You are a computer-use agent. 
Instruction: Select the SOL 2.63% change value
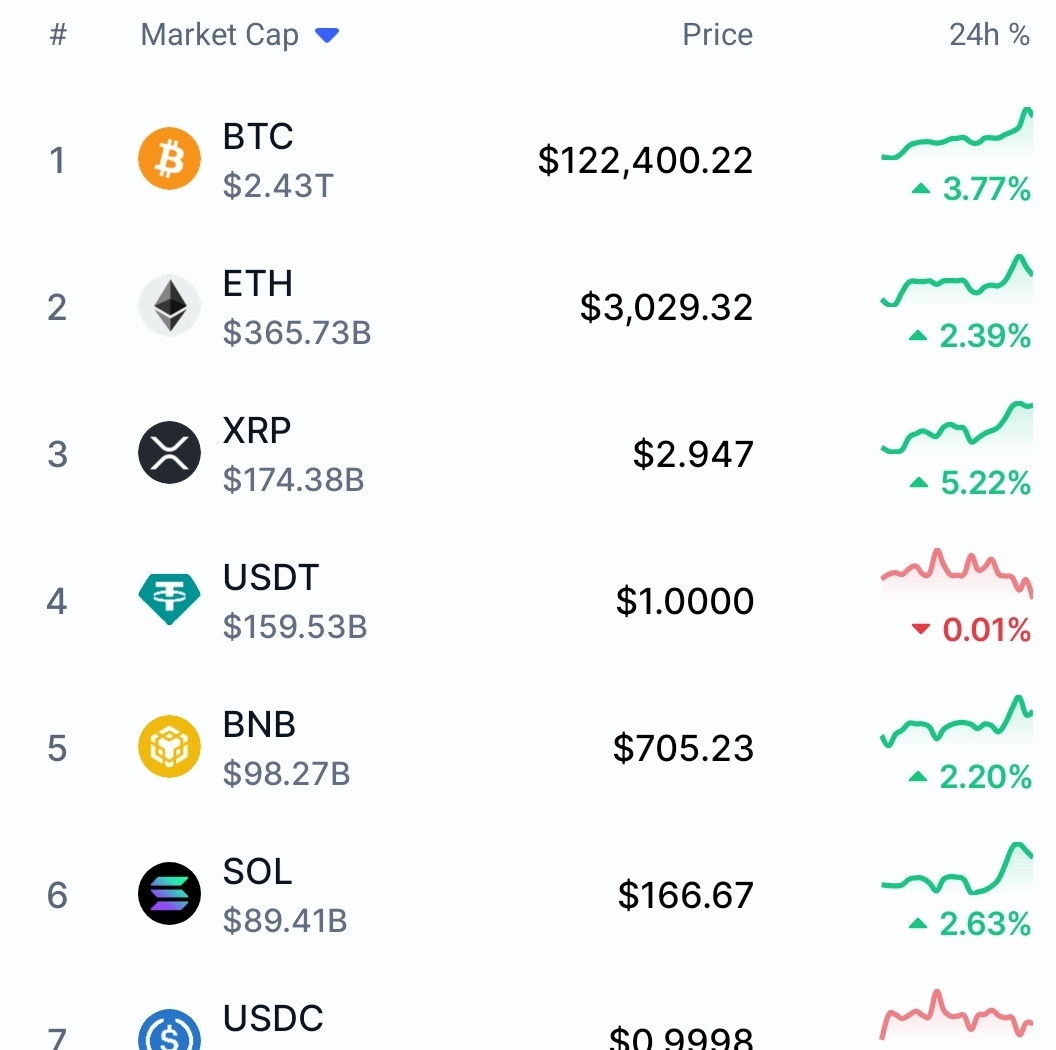coord(985,923)
